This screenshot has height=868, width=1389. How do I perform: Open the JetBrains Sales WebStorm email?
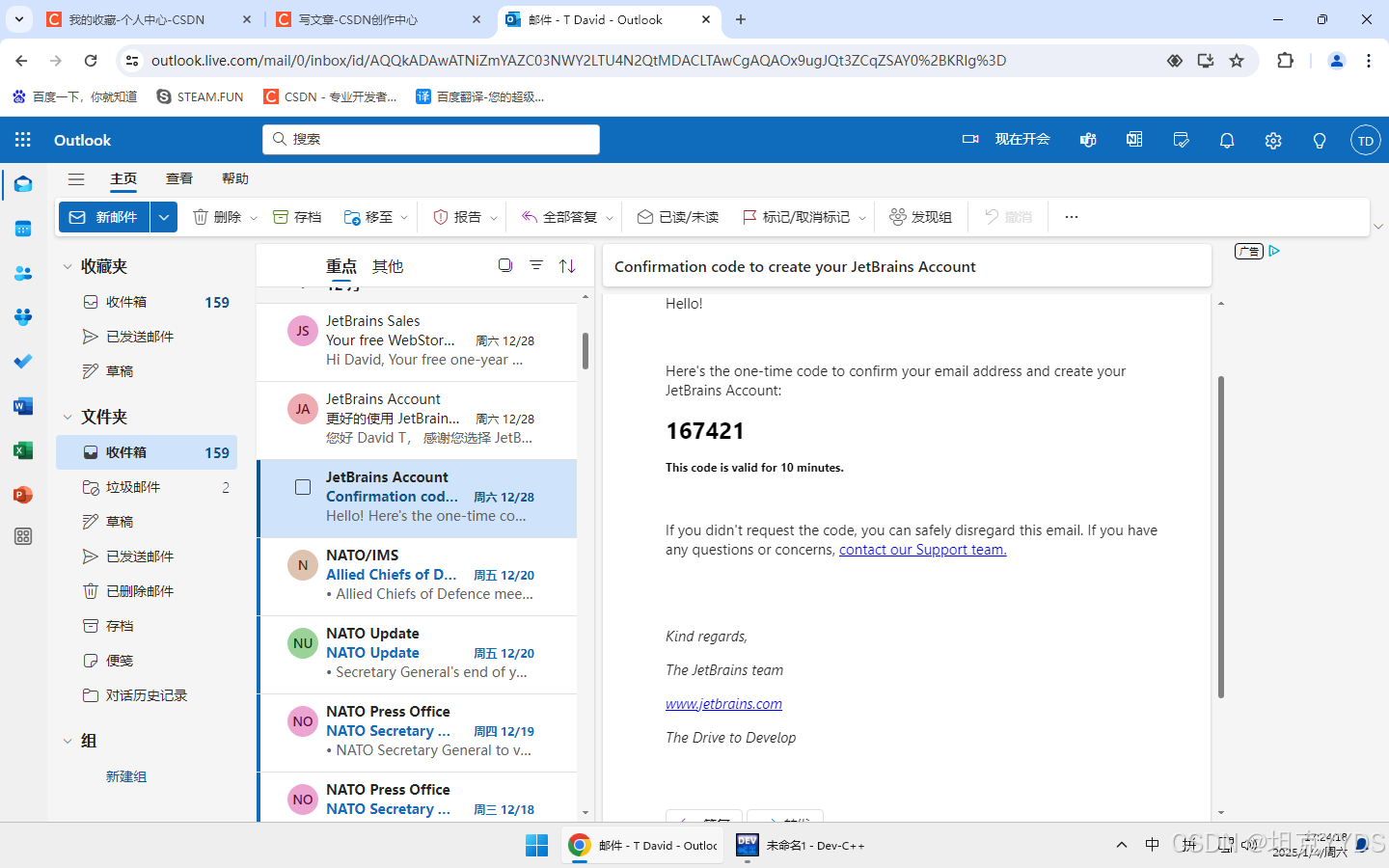pos(418,341)
